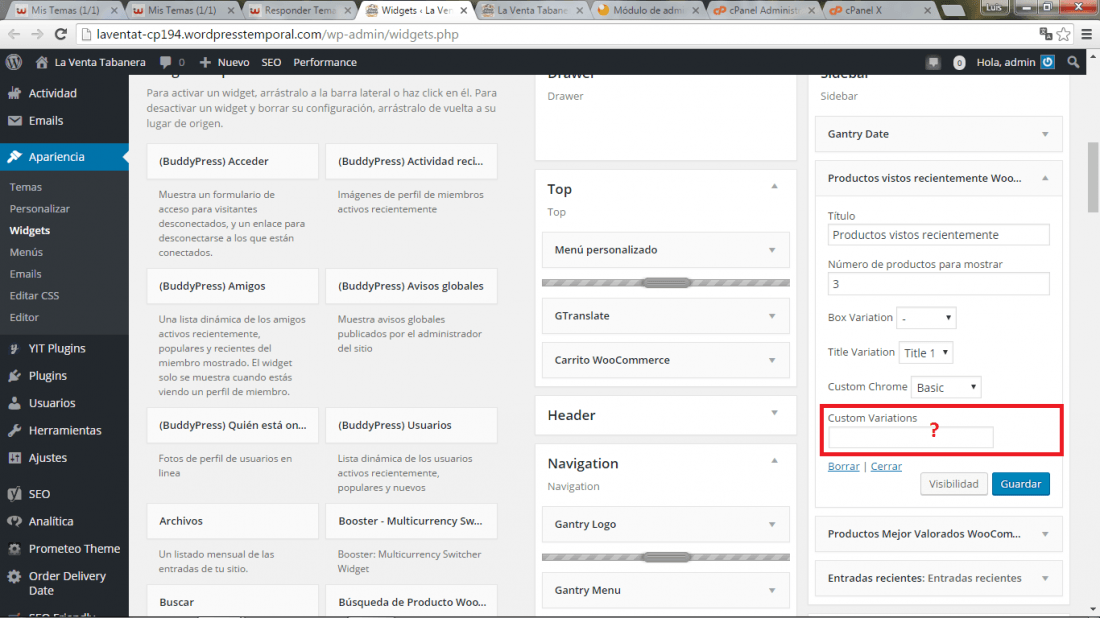1100x618 pixels.
Task: Open the Temas submenu item
Action: pyautogui.click(x=26, y=187)
